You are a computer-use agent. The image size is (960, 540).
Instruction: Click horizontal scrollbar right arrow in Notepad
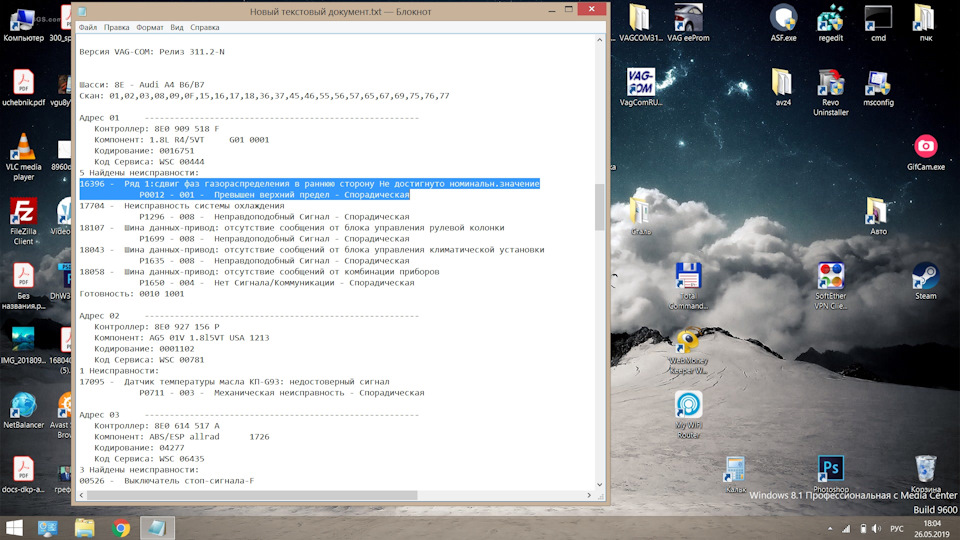coord(589,495)
